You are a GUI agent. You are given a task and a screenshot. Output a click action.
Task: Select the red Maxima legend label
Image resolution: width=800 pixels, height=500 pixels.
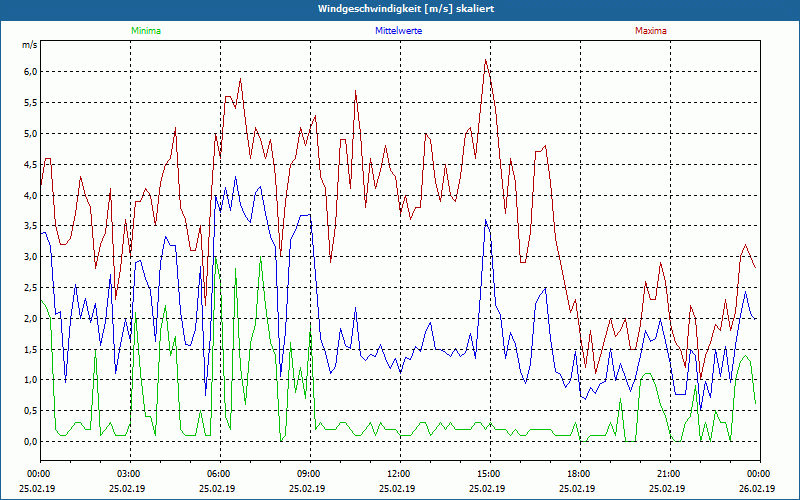pos(651,31)
